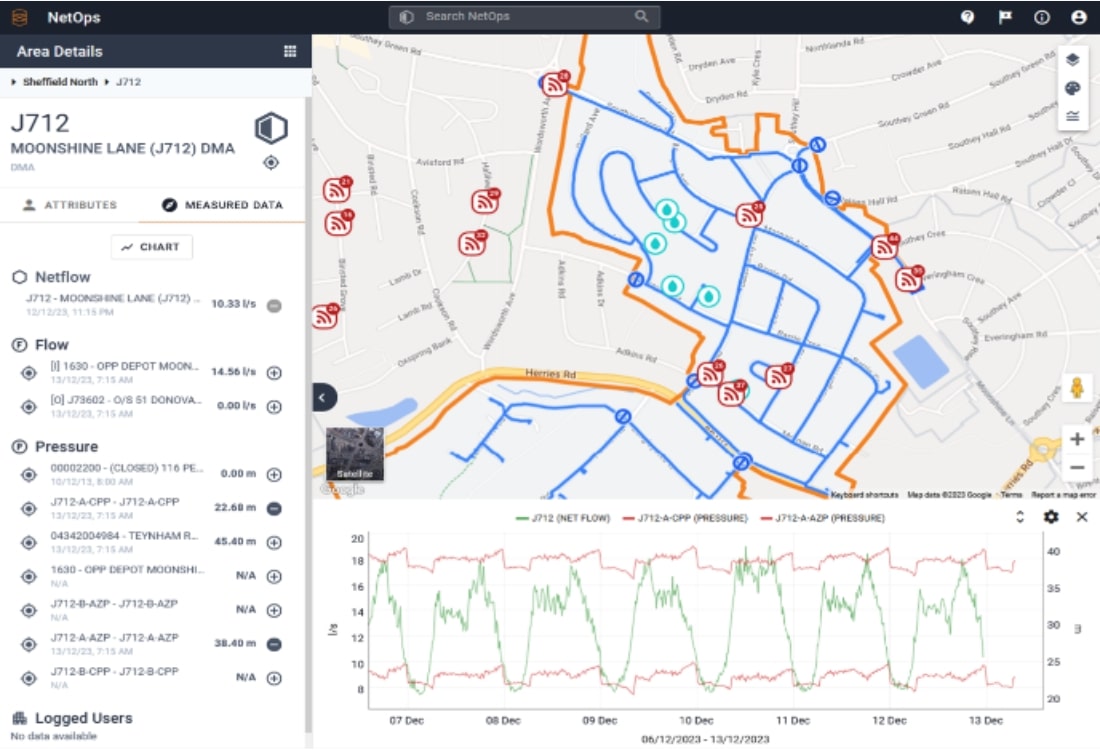Open map Keyboard shortcuts link

click(x=864, y=495)
